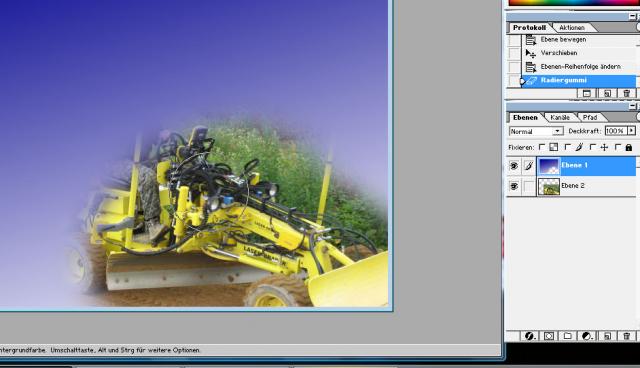Hide the Ebene 1 layer
The height and width of the screenshot is (368, 640).
(514, 166)
